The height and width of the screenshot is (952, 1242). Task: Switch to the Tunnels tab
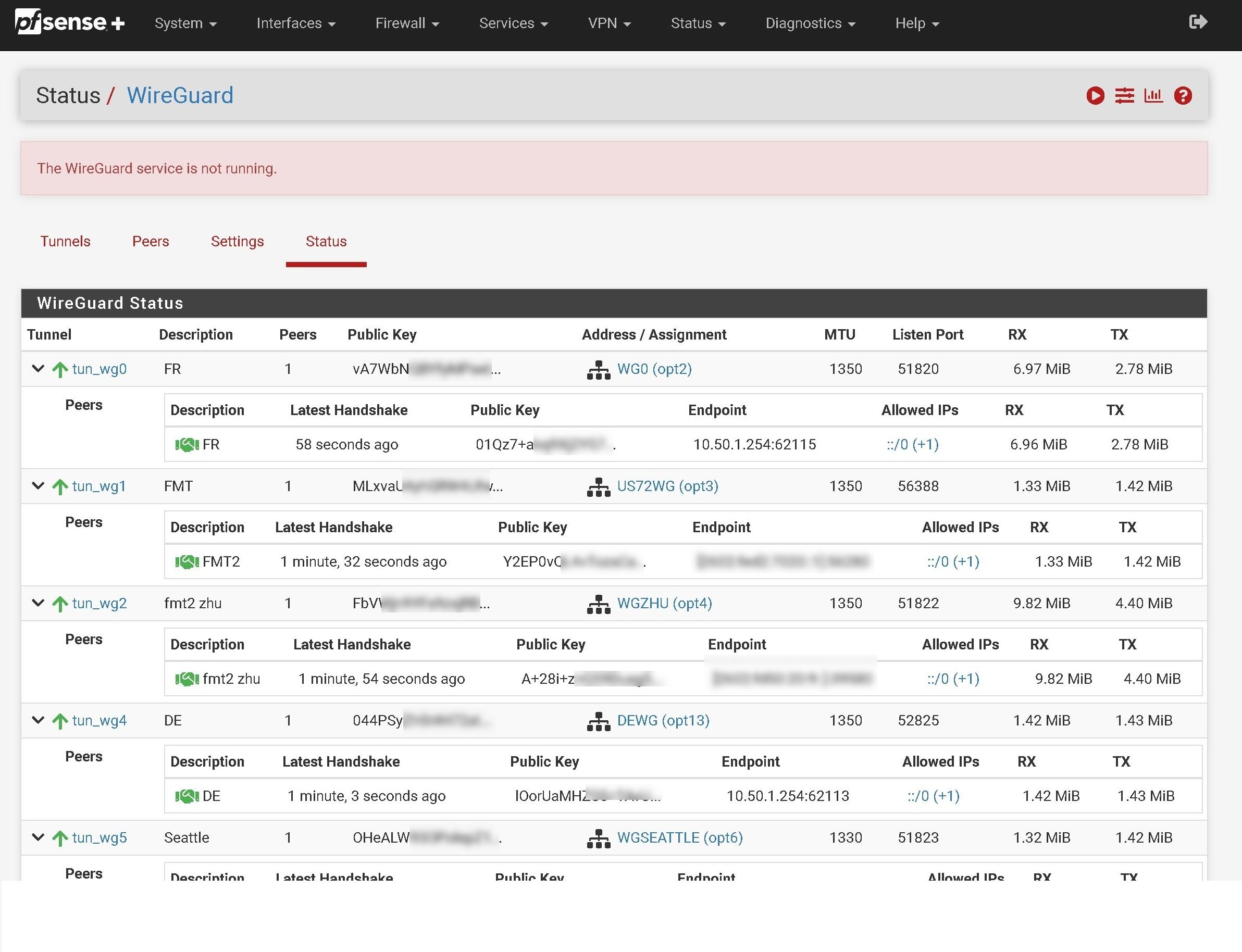point(65,242)
